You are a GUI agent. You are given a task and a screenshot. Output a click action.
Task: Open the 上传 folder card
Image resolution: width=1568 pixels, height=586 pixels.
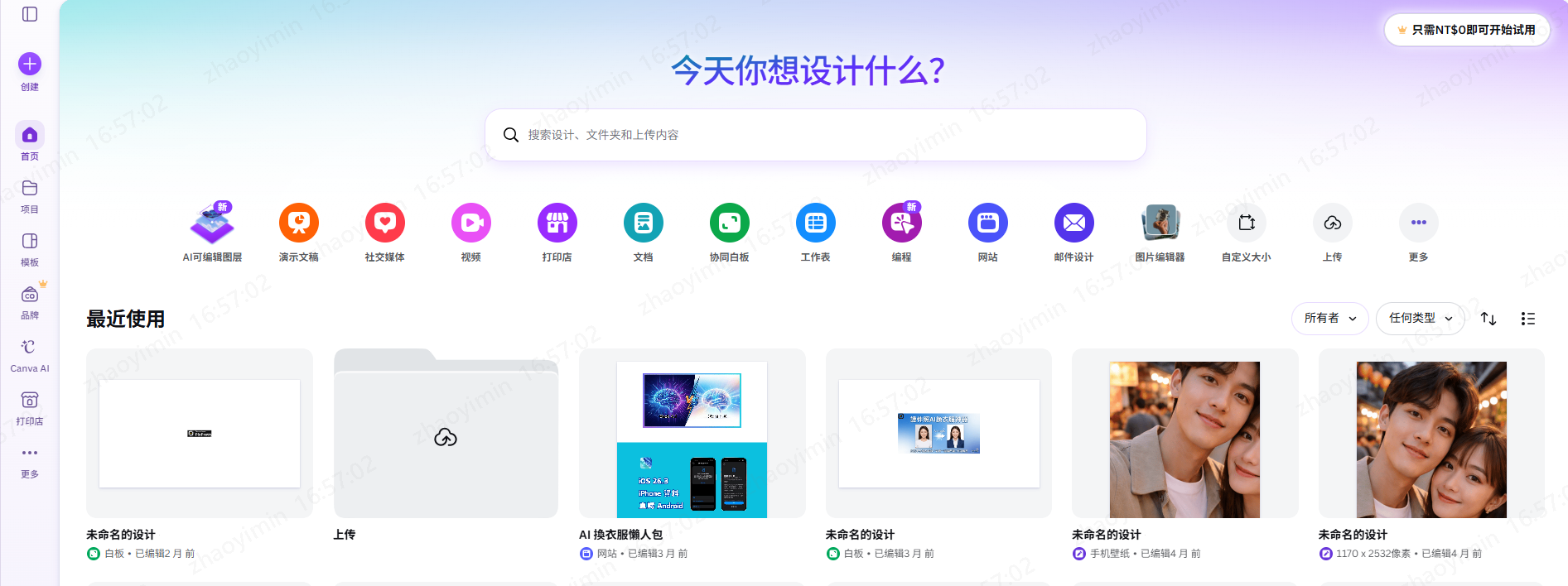446,433
